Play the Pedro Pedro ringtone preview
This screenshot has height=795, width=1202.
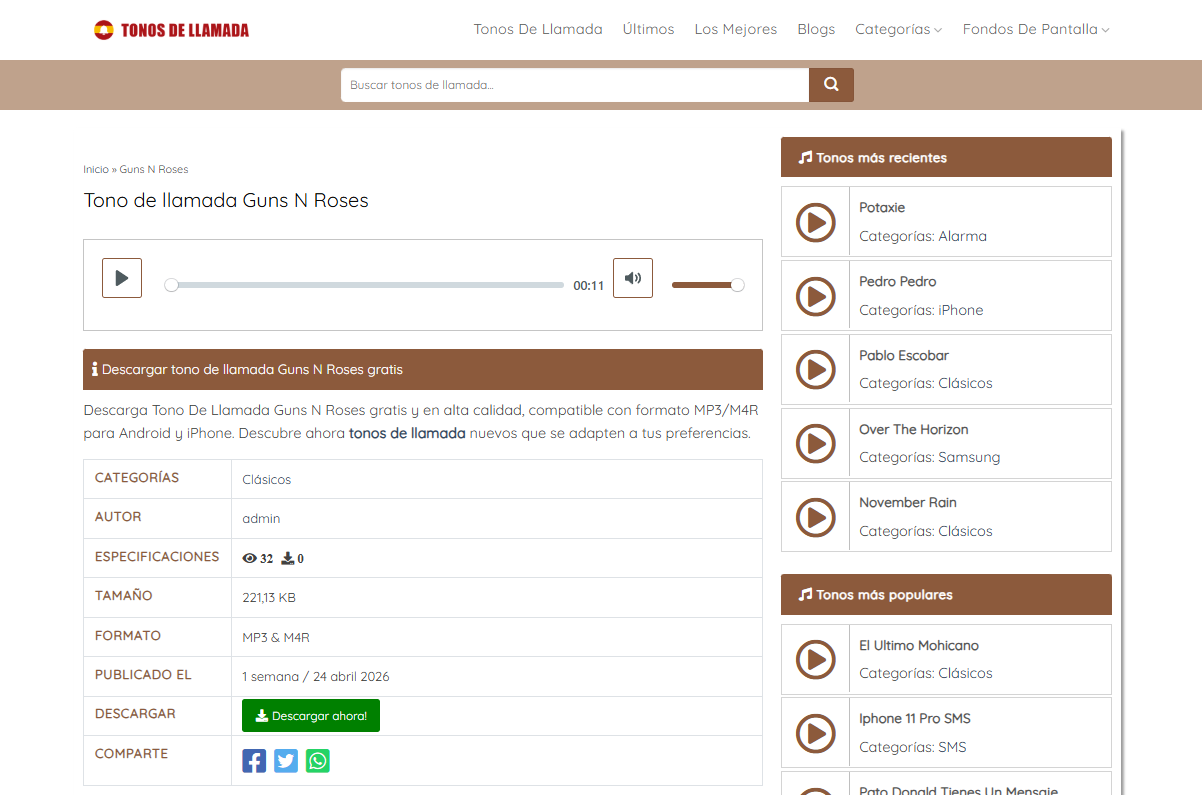coord(816,296)
